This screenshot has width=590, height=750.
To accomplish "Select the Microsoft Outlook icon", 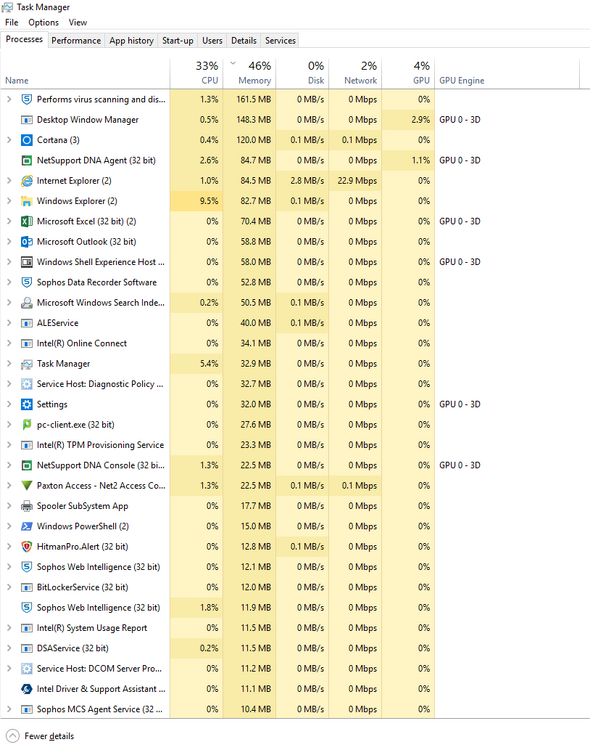I will (x=27, y=242).
